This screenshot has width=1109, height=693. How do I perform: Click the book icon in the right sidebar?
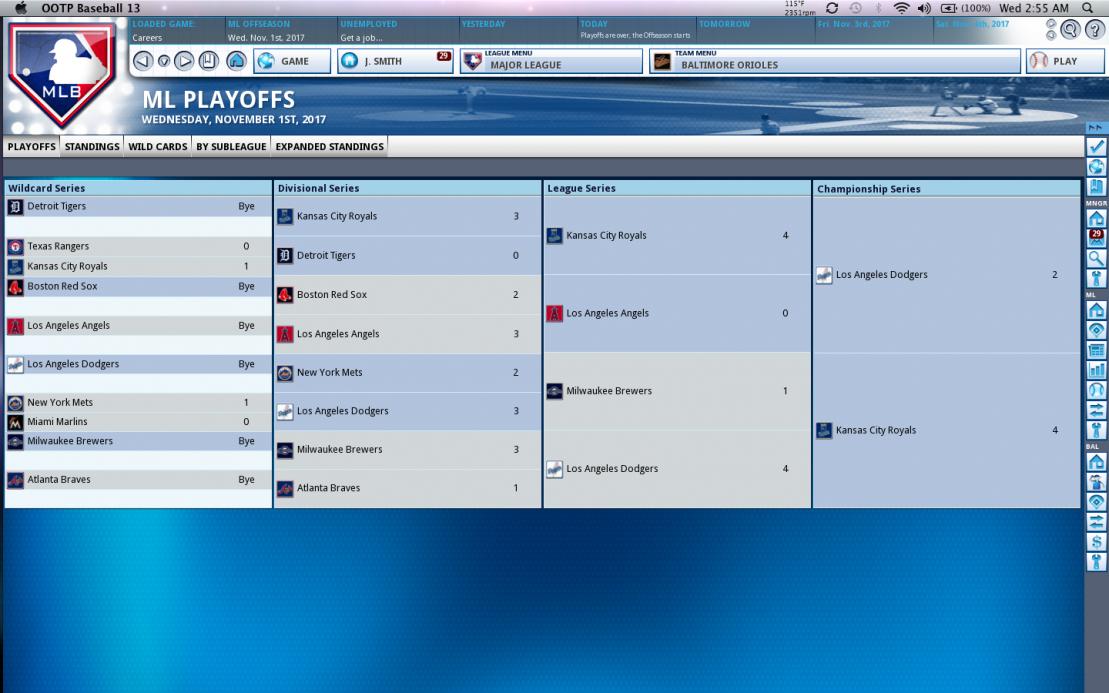click(x=1096, y=187)
